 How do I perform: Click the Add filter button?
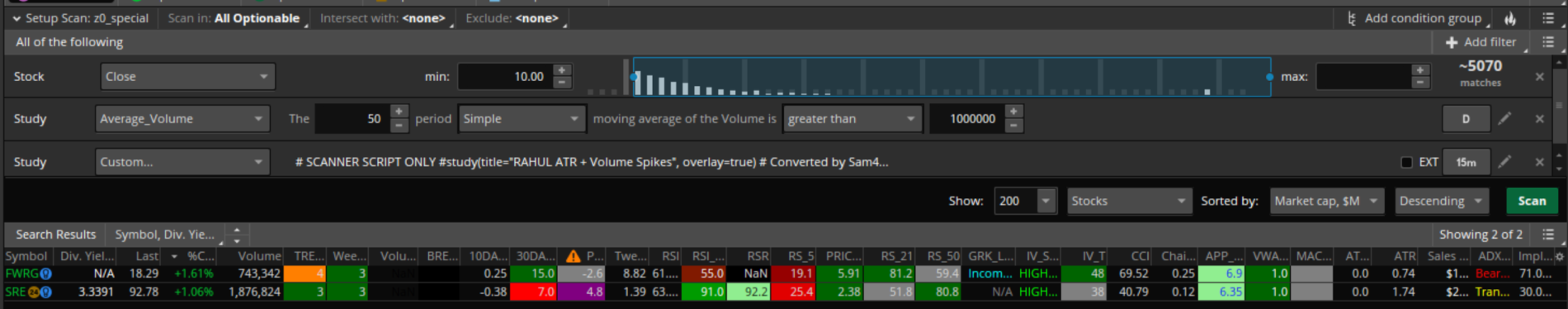(1481, 42)
